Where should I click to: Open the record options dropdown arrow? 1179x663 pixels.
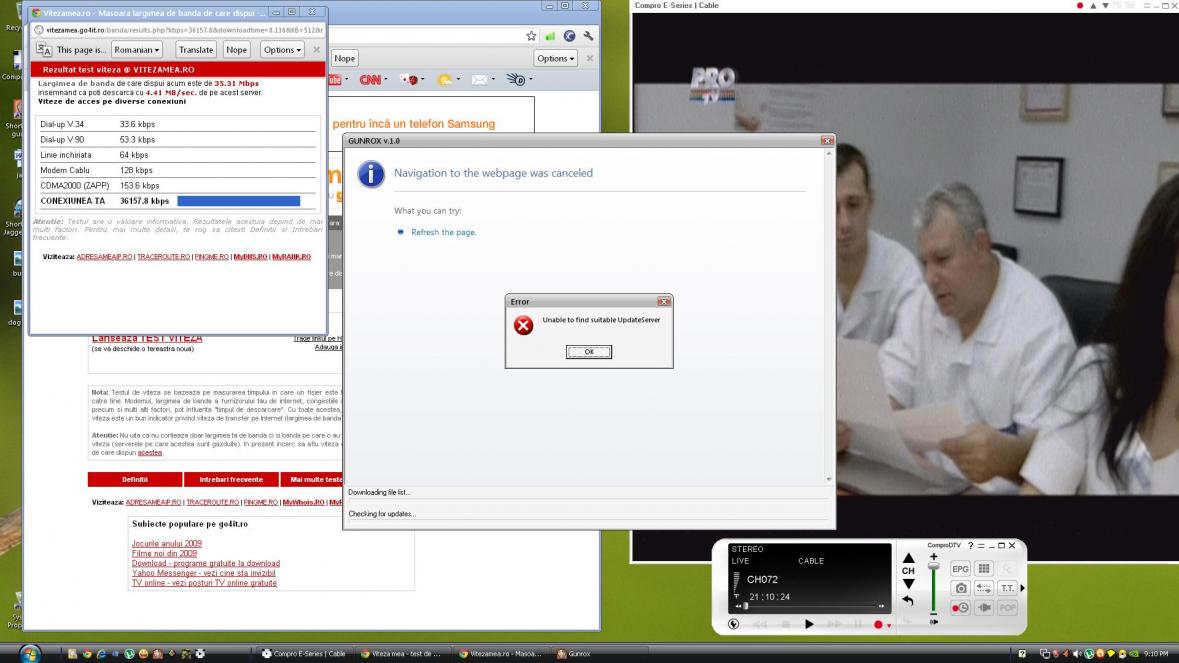tap(888, 626)
